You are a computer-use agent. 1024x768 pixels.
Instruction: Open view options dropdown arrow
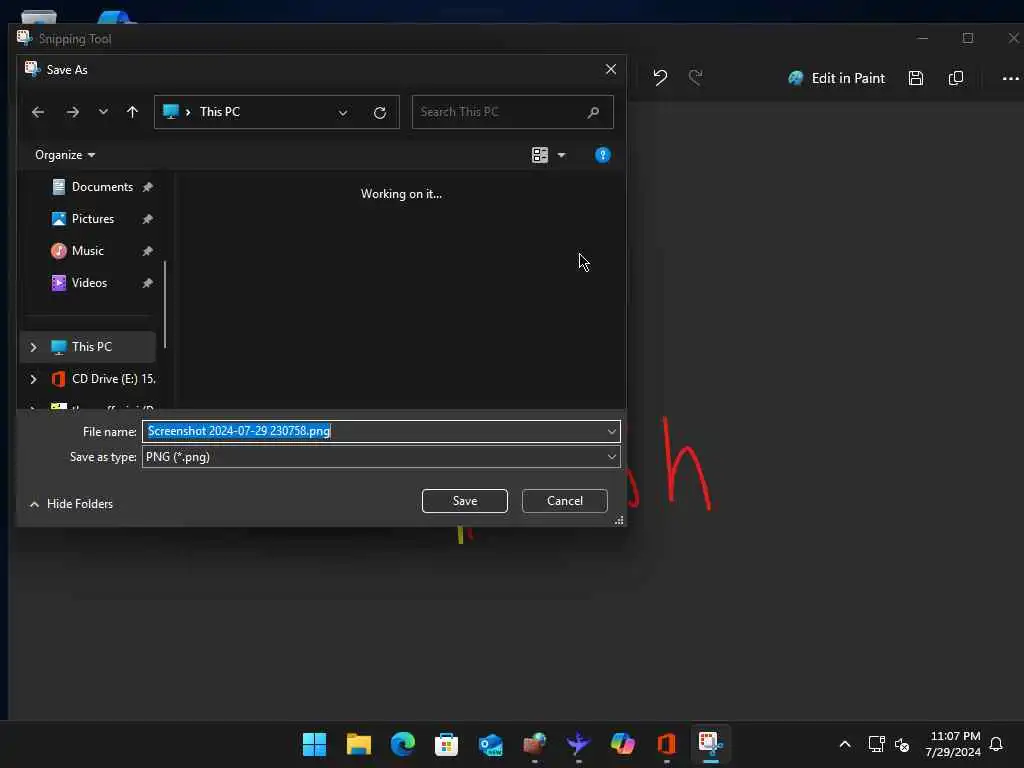coord(561,155)
